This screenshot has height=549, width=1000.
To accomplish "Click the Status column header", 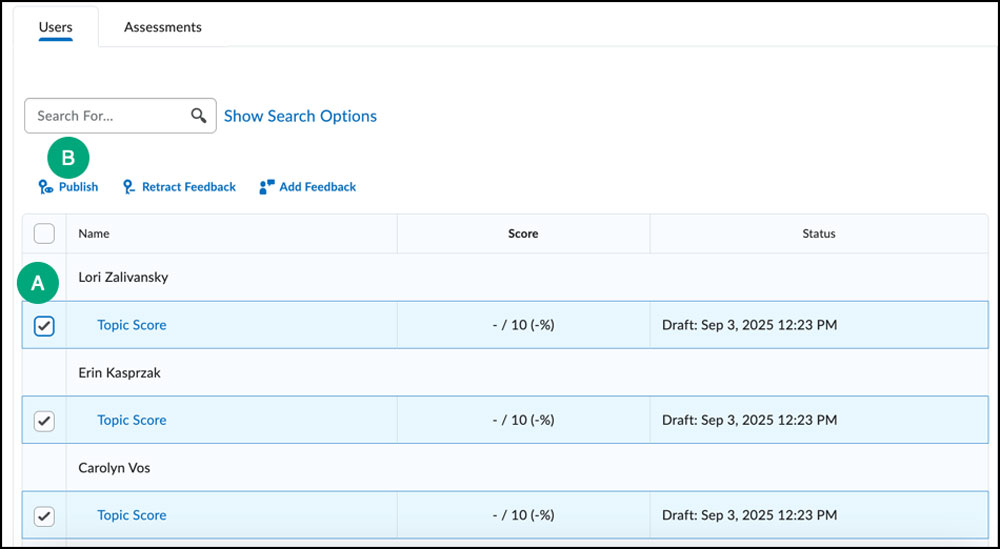I will pyautogui.click(x=819, y=233).
